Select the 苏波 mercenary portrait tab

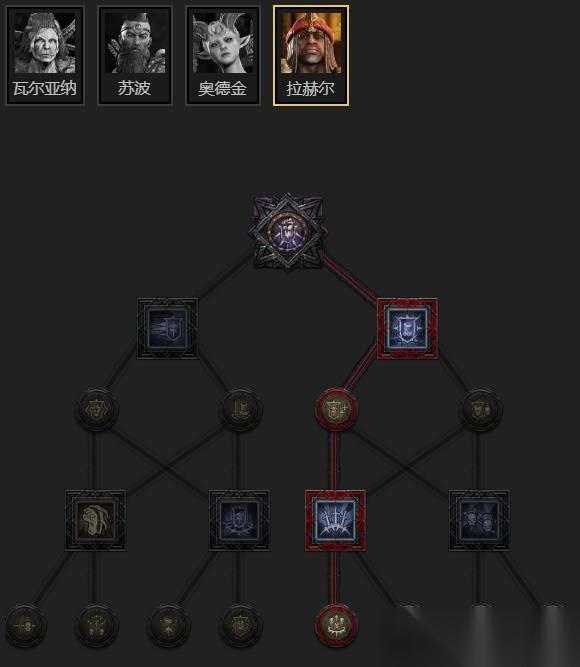click(135, 56)
